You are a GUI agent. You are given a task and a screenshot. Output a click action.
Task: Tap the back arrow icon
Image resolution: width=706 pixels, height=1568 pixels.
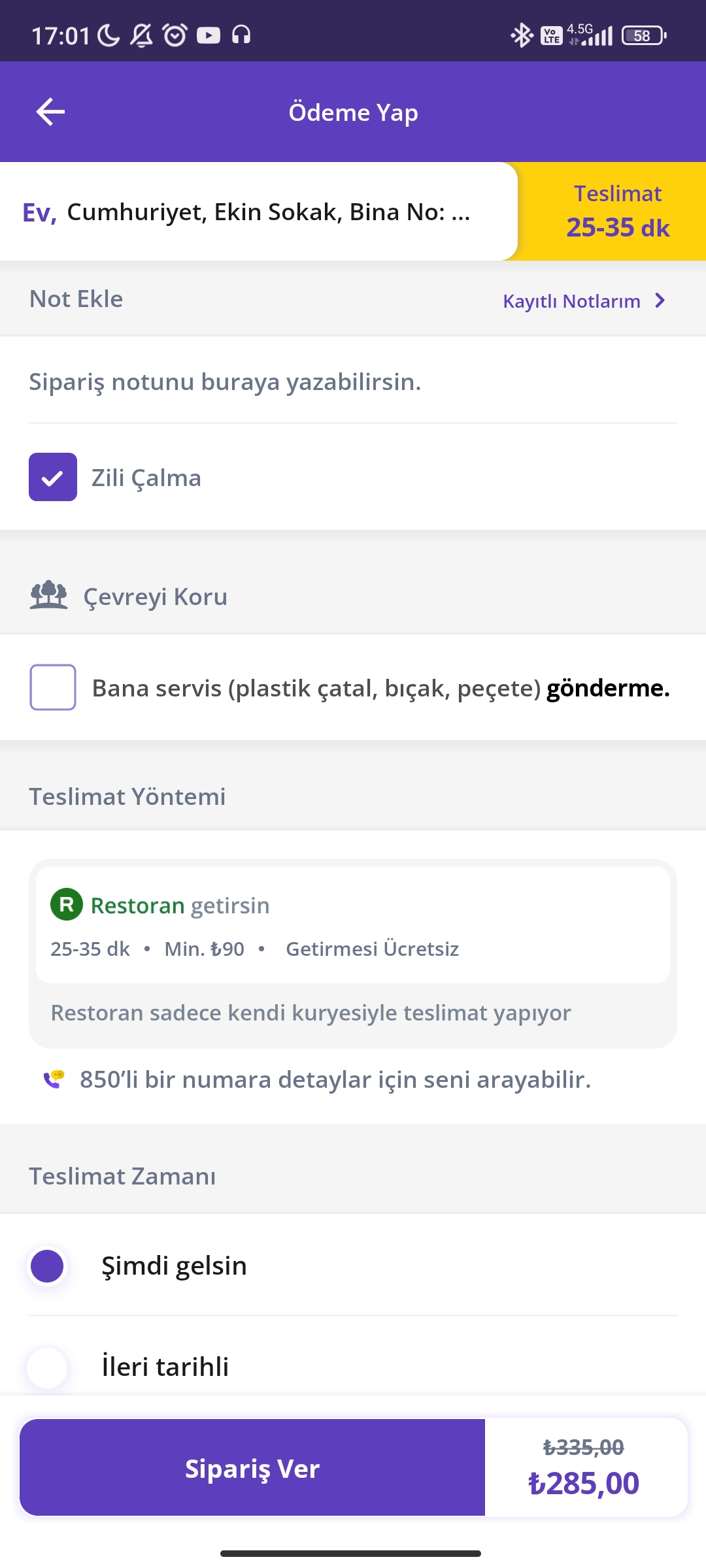coord(50,112)
